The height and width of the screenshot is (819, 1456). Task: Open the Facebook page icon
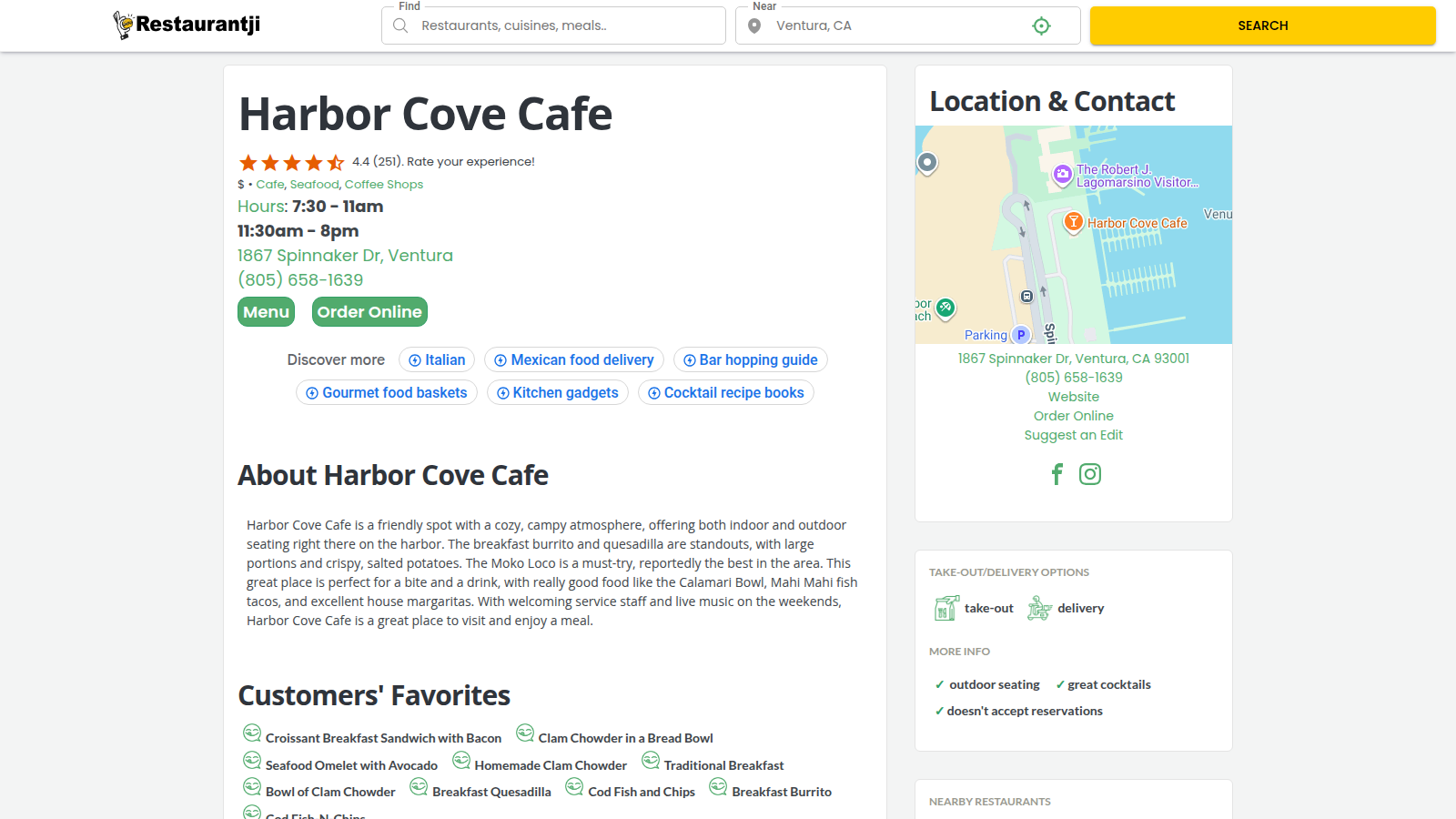(1057, 474)
